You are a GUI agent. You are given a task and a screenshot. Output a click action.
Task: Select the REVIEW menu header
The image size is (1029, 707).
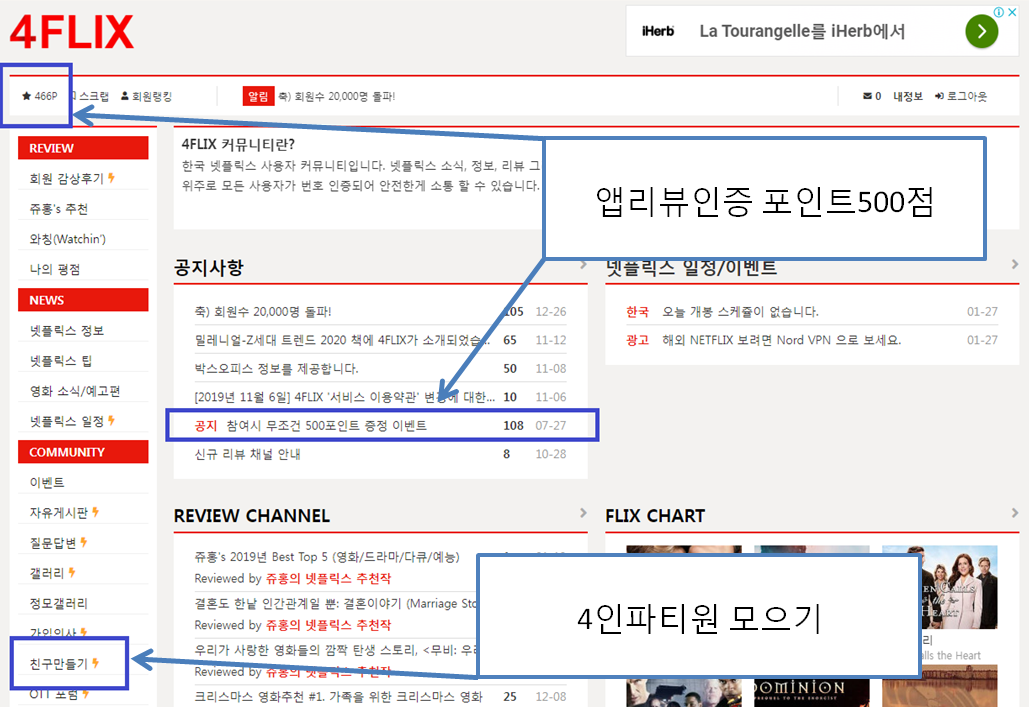coord(83,148)
